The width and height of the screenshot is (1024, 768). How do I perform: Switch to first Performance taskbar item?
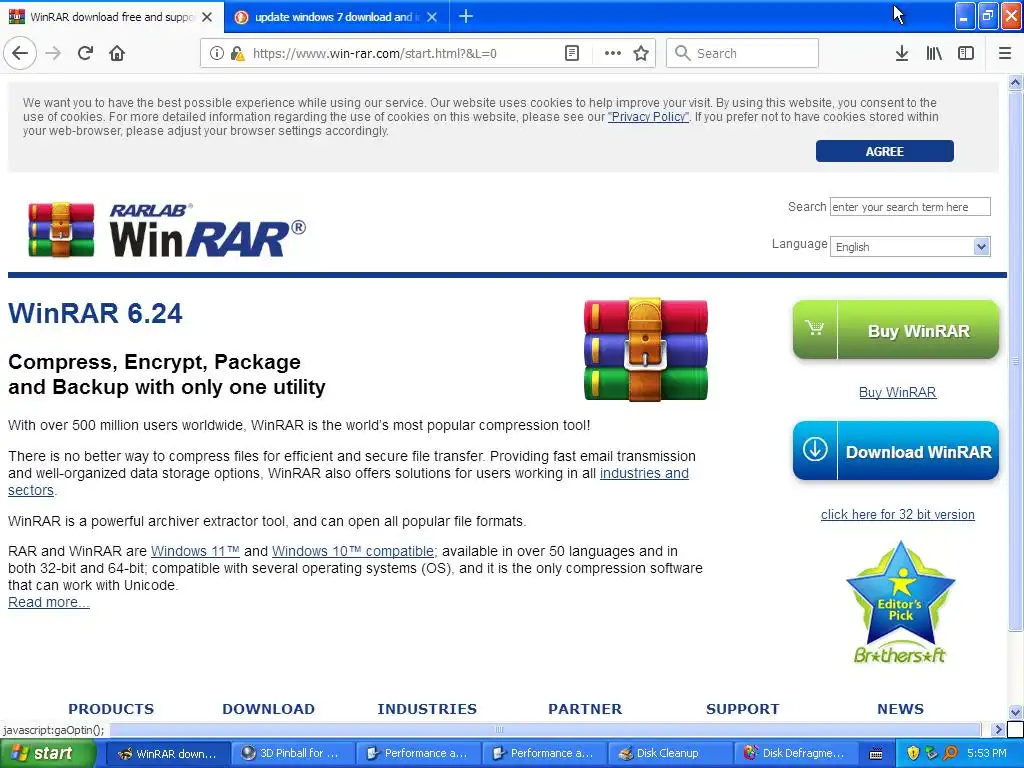[x=418, y=754]
